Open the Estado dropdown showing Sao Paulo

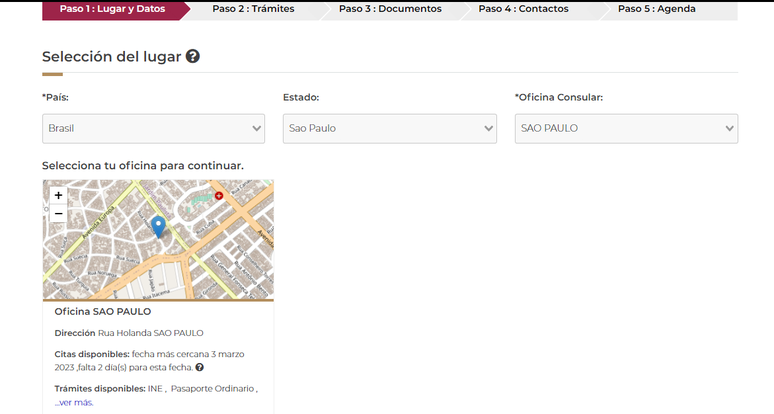tap(390, 128)
